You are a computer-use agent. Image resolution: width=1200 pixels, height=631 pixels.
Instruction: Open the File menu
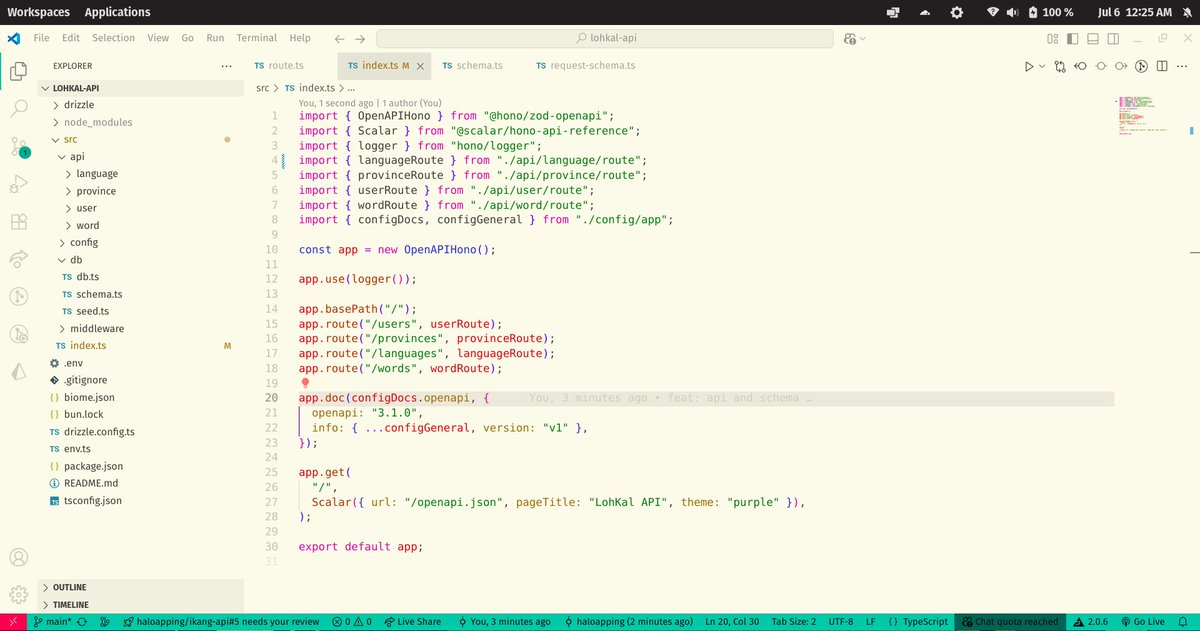point(41,38)
